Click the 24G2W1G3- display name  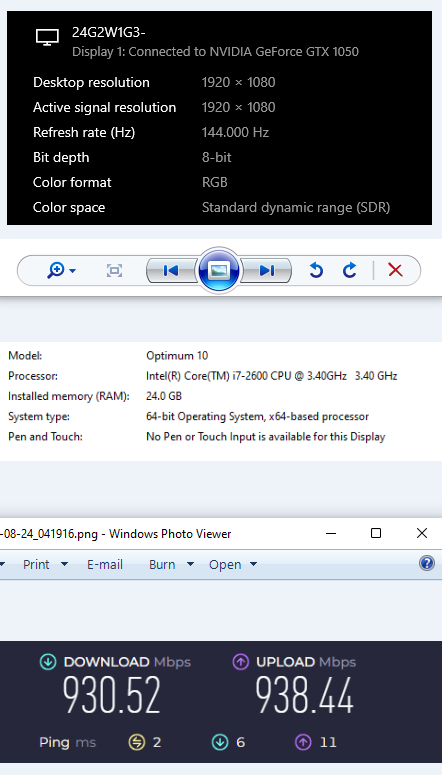[109, 33]
